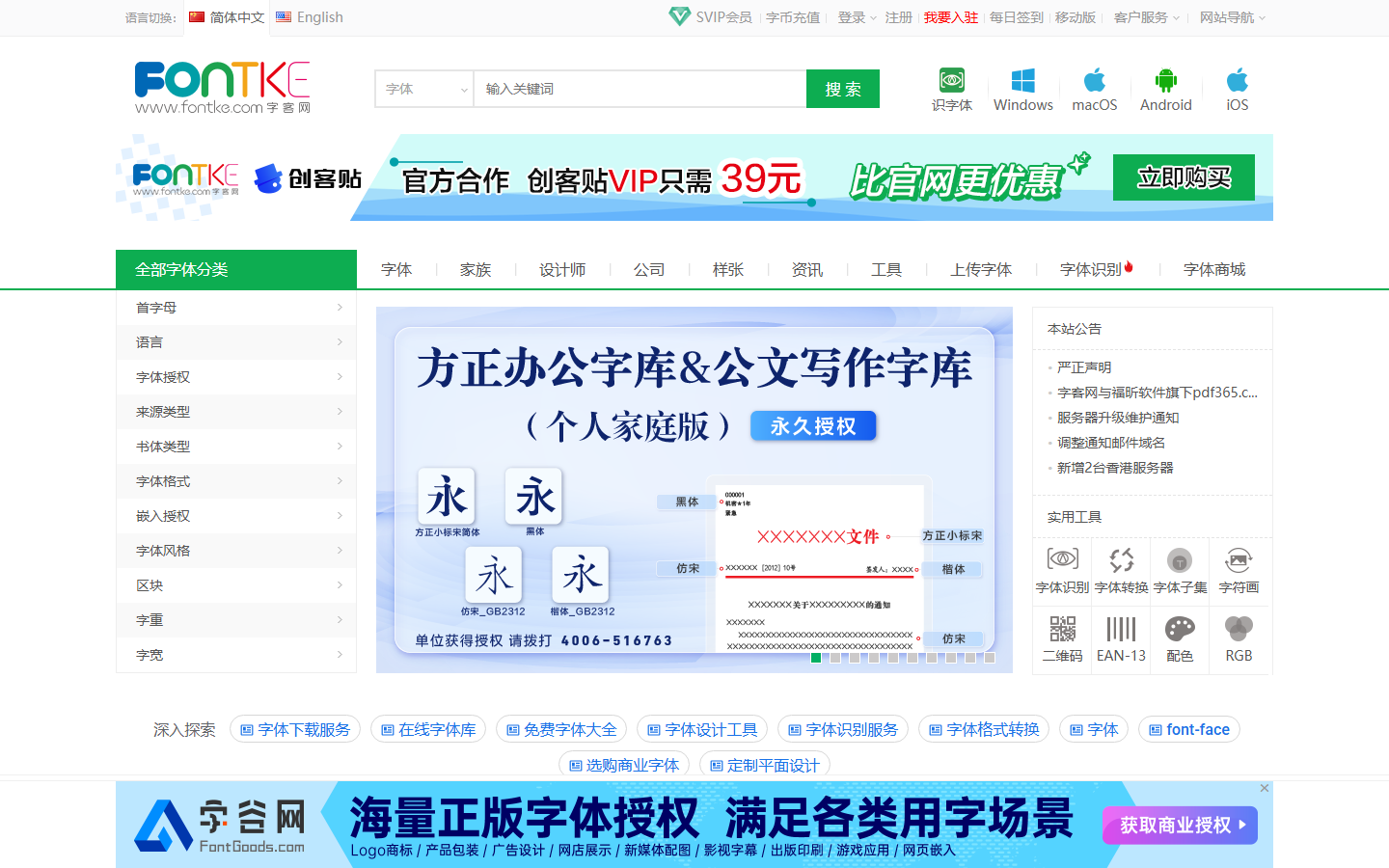The image size is (1389, 868).
Task: Open the Android robot icon
Action: tap(1166, 80)
